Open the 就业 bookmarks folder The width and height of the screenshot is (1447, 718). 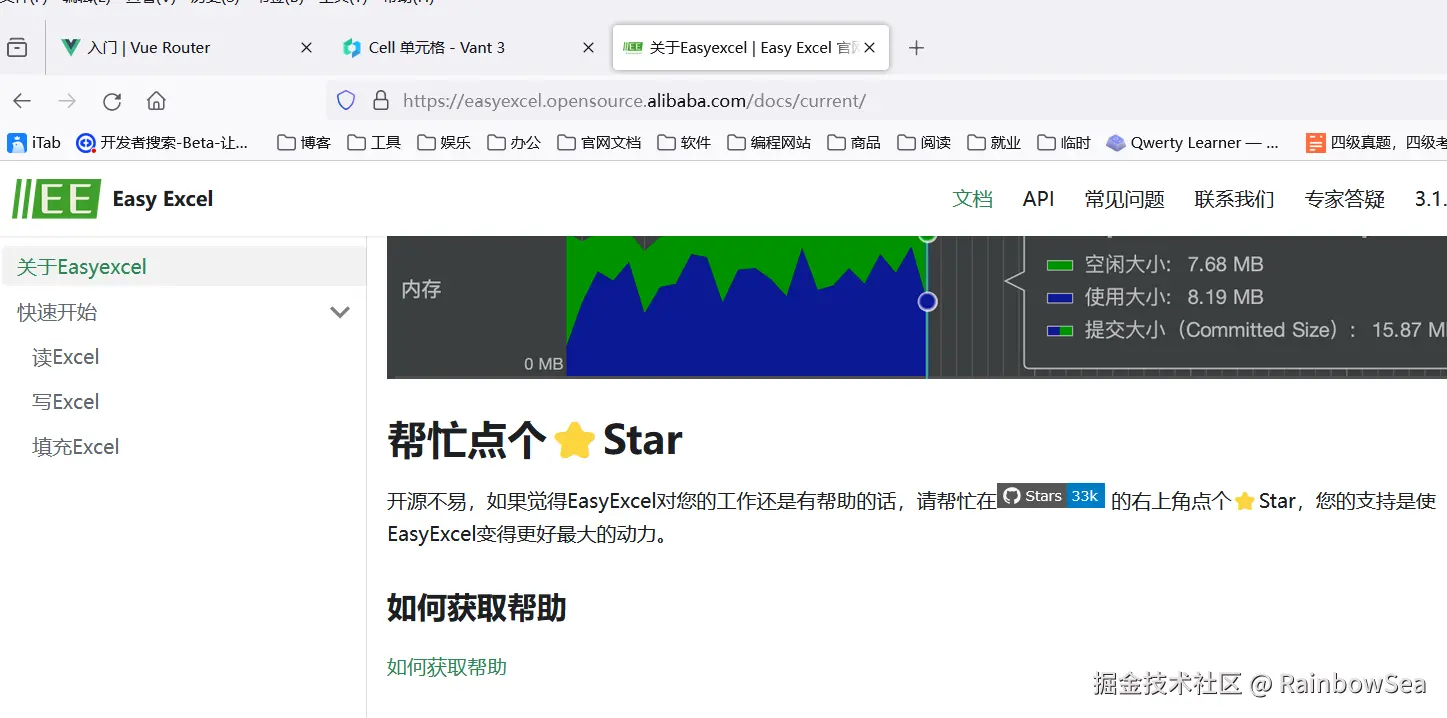click(x=994, y=143)
